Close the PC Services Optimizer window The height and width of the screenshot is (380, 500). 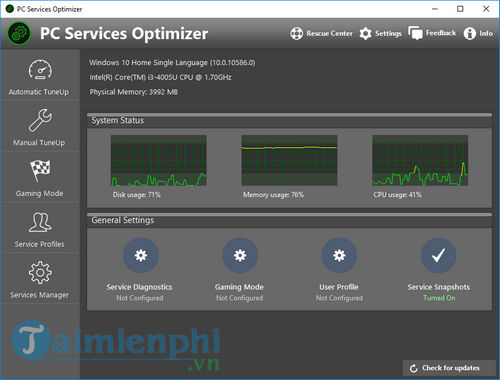click(486, 9)
